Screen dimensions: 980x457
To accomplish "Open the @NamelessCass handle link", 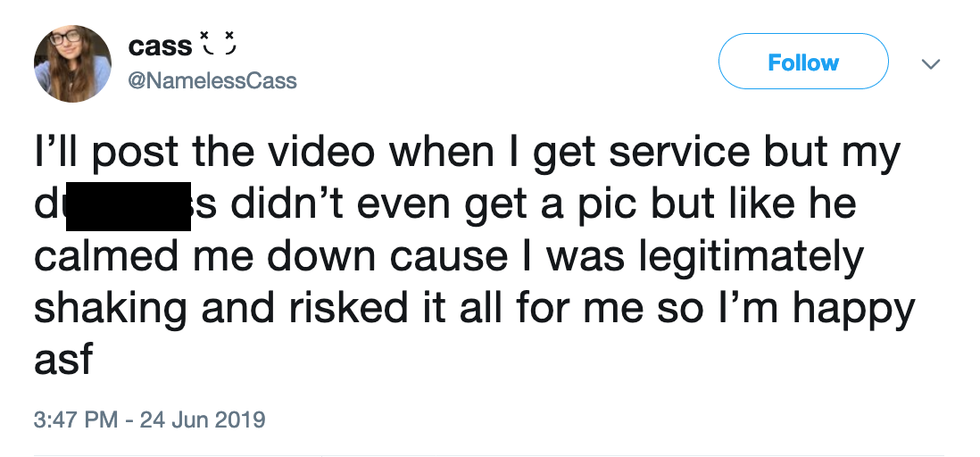I will pos(212,81).
